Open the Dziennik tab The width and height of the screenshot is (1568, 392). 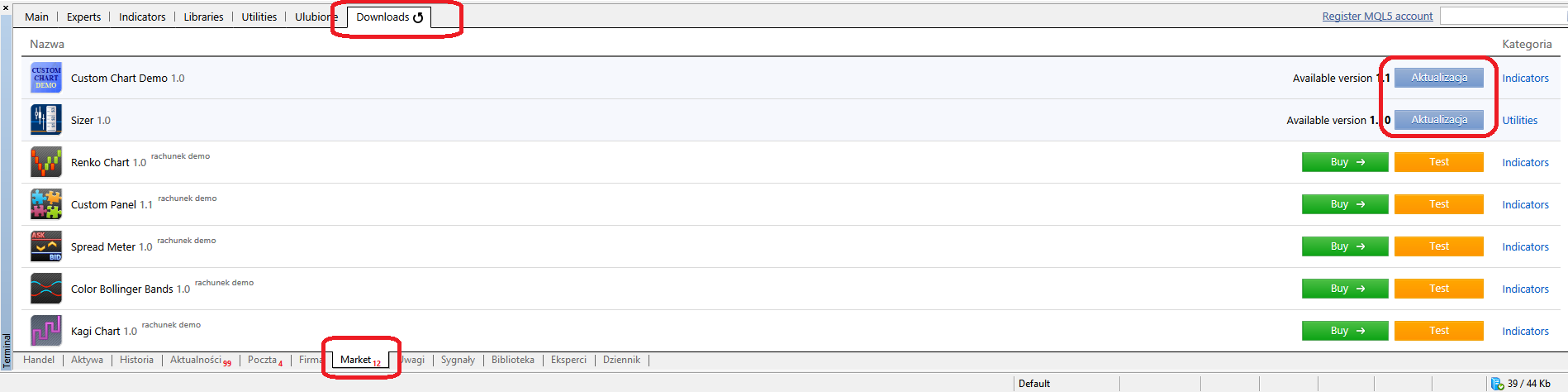point(621,360)
